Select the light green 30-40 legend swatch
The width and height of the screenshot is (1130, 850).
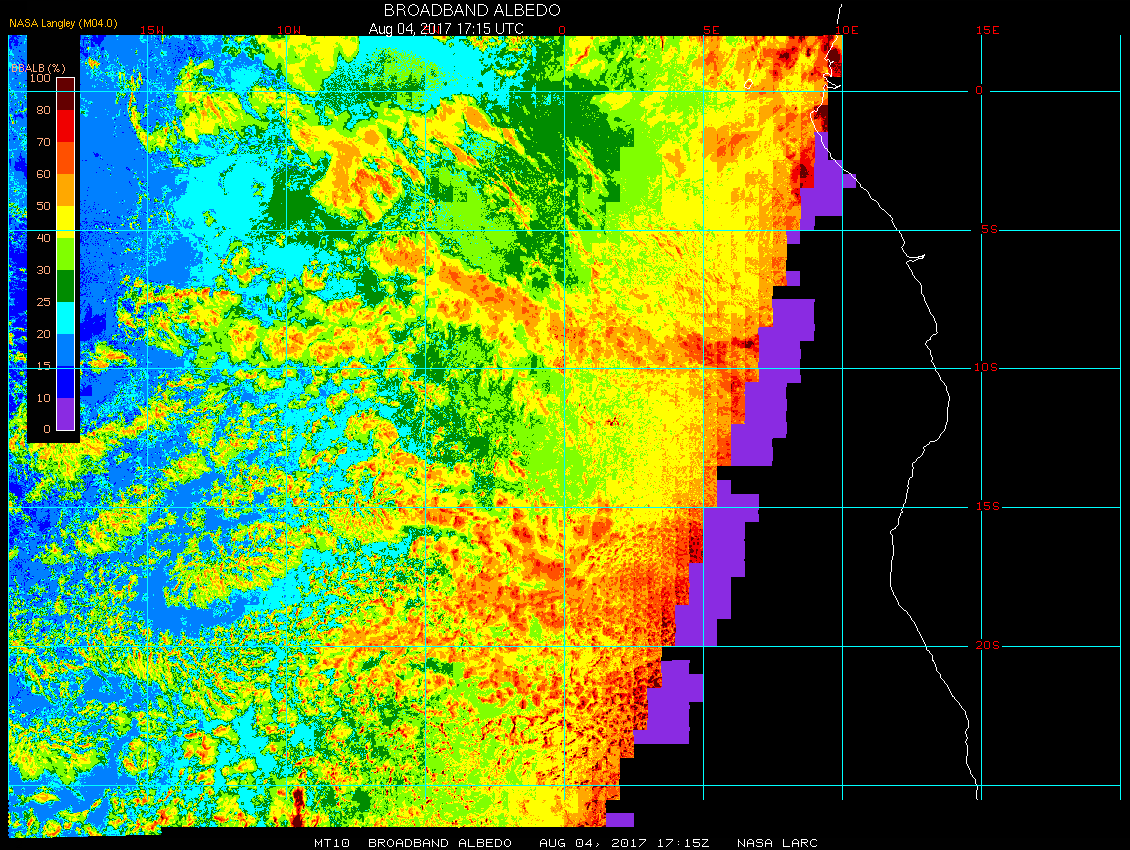point(66,254)
